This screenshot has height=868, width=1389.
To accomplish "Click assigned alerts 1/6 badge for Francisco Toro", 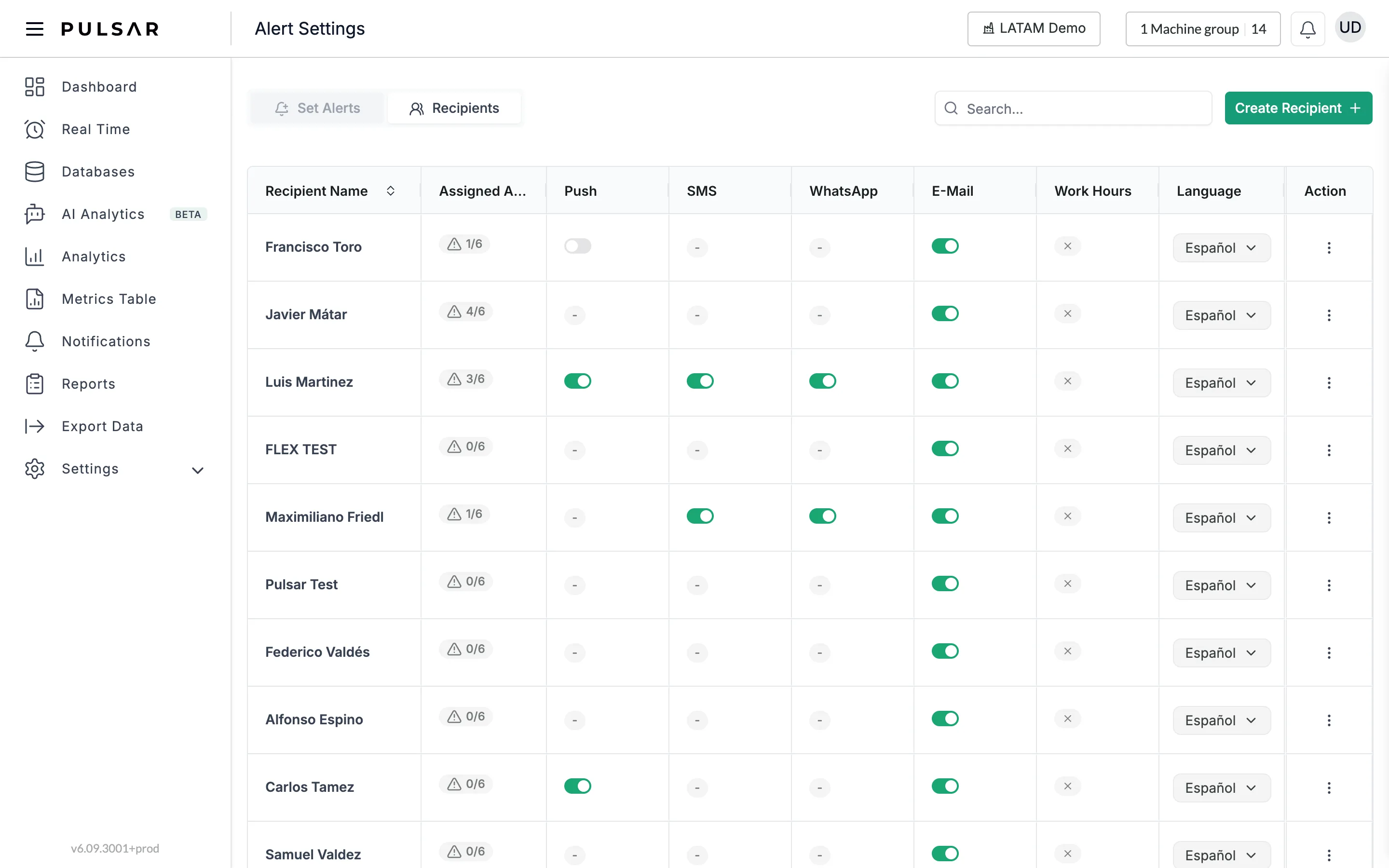I will coord(464,244).
